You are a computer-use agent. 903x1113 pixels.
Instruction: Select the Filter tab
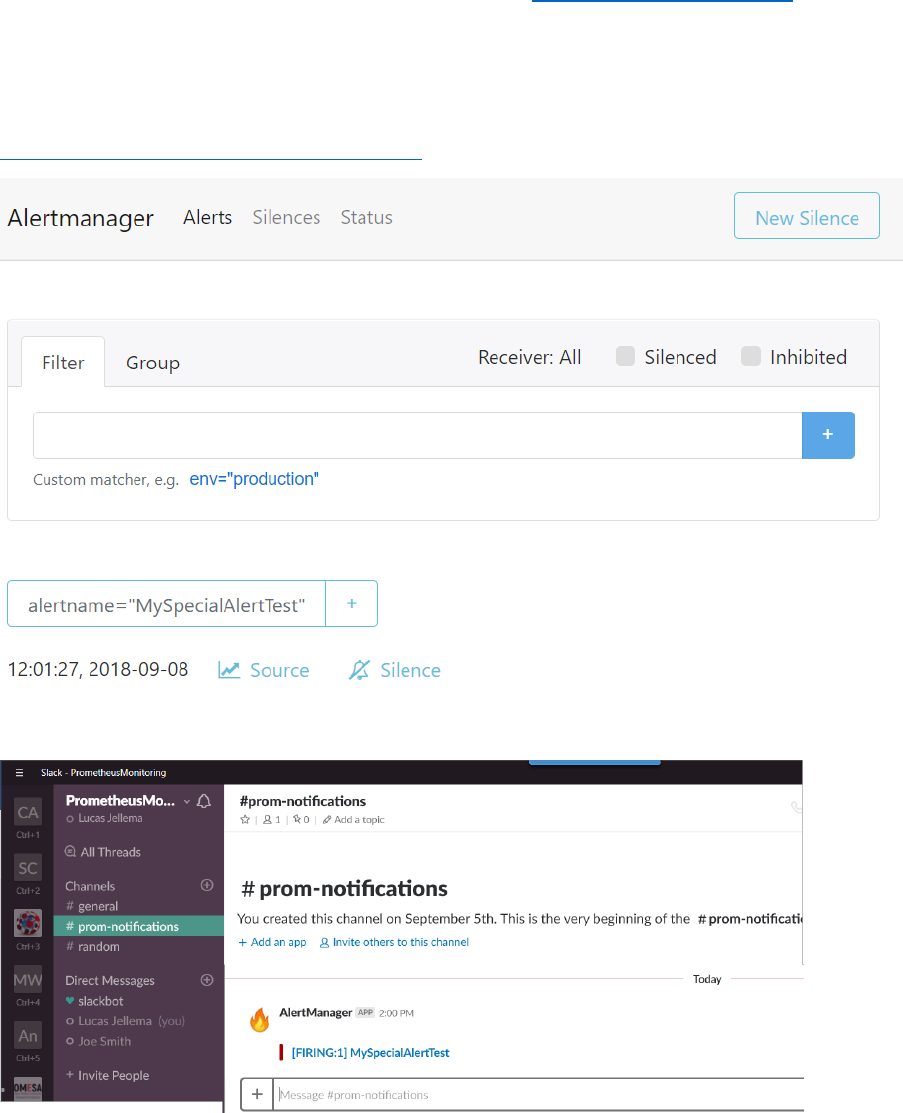click(63, 362)
